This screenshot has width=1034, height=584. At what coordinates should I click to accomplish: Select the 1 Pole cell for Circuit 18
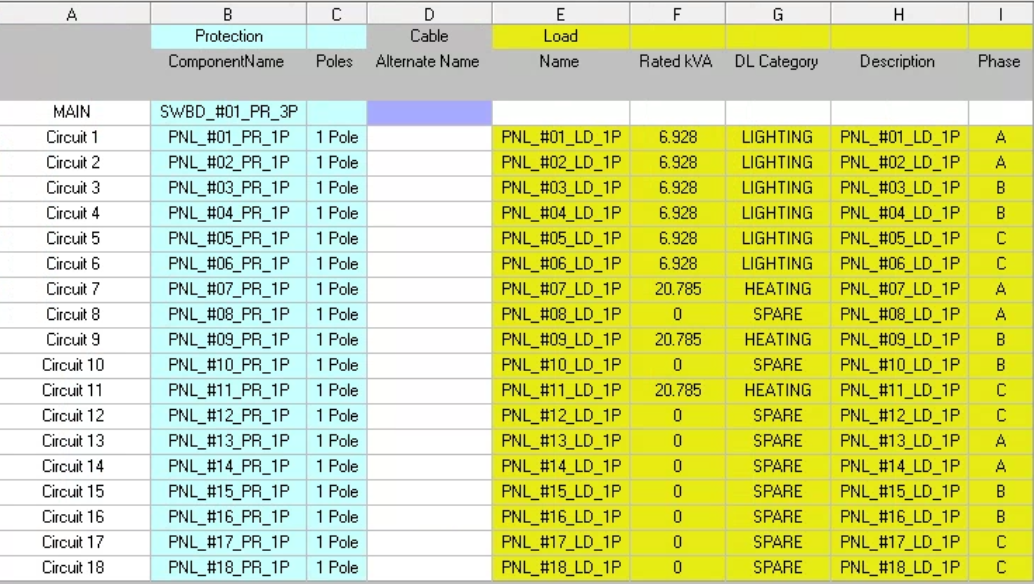[337, 567]
